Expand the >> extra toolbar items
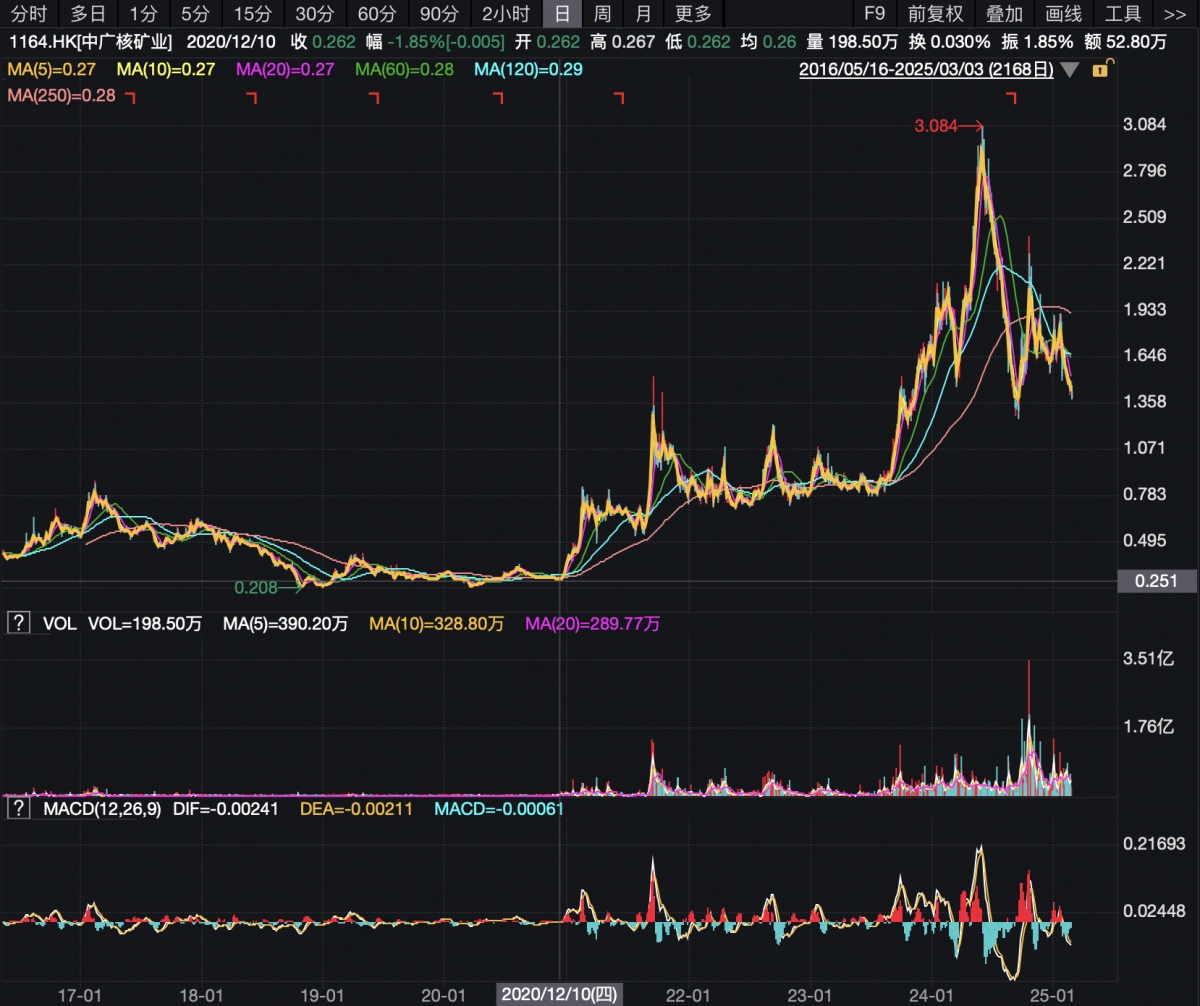Viewport: 1200px width, 1006px height. 1175,13
